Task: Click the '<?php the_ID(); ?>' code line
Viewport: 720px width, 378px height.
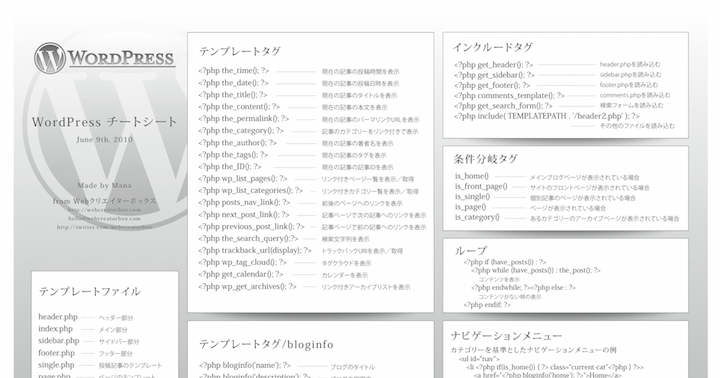Action: [x=230, y=167]
